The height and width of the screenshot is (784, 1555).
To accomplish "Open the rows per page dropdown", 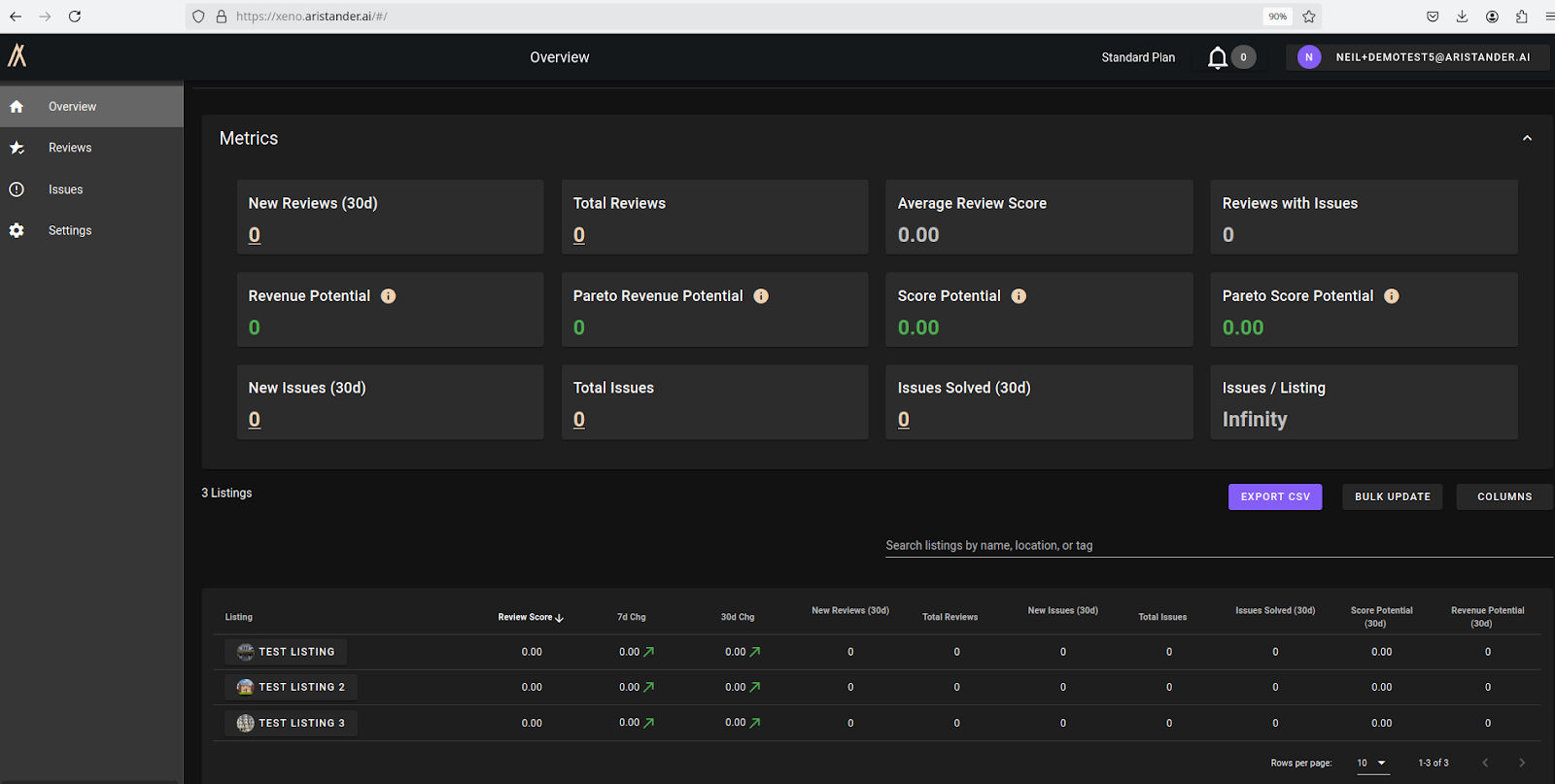I will [1371, 763].
